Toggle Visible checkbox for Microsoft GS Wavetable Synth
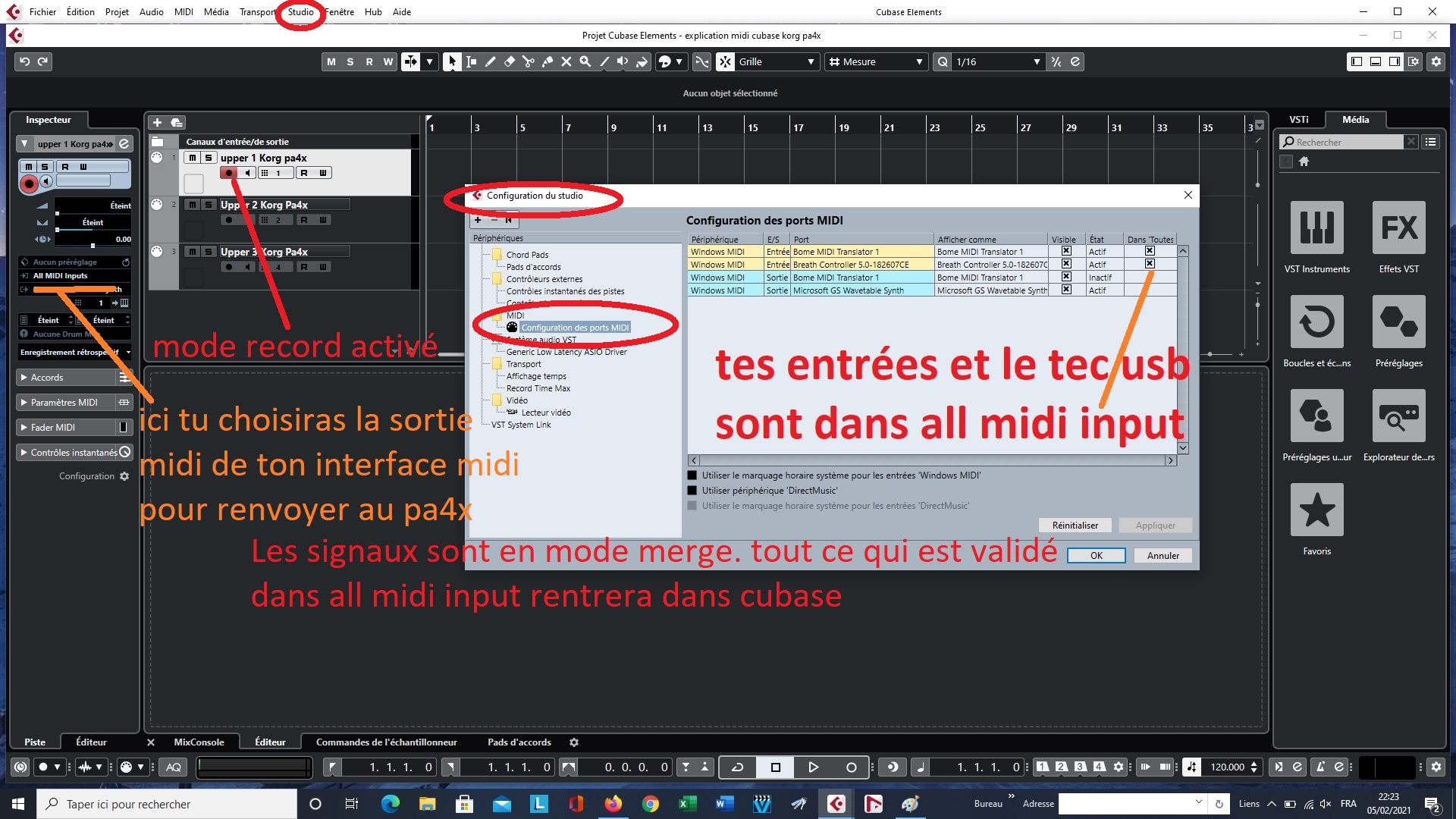Viewport: 1456px width, 819px height. coord(1065,290)
